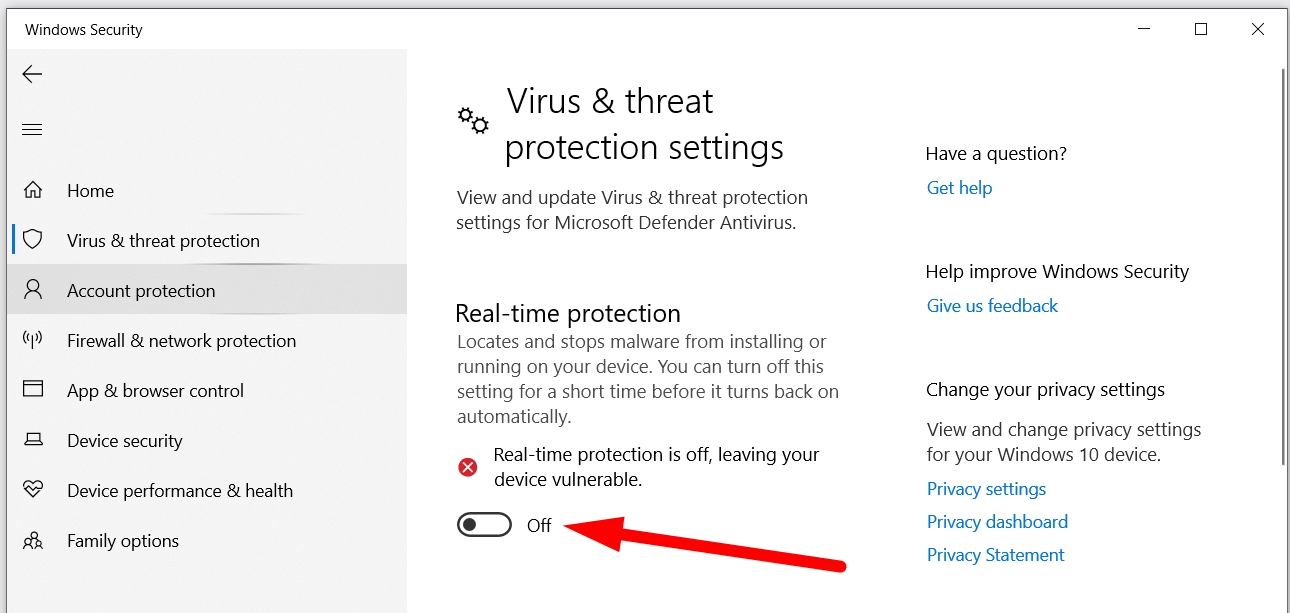Viewport: 1290px width, 613px height.
Task: Open the Privacy dashboard link
Action: click(997, 522)
